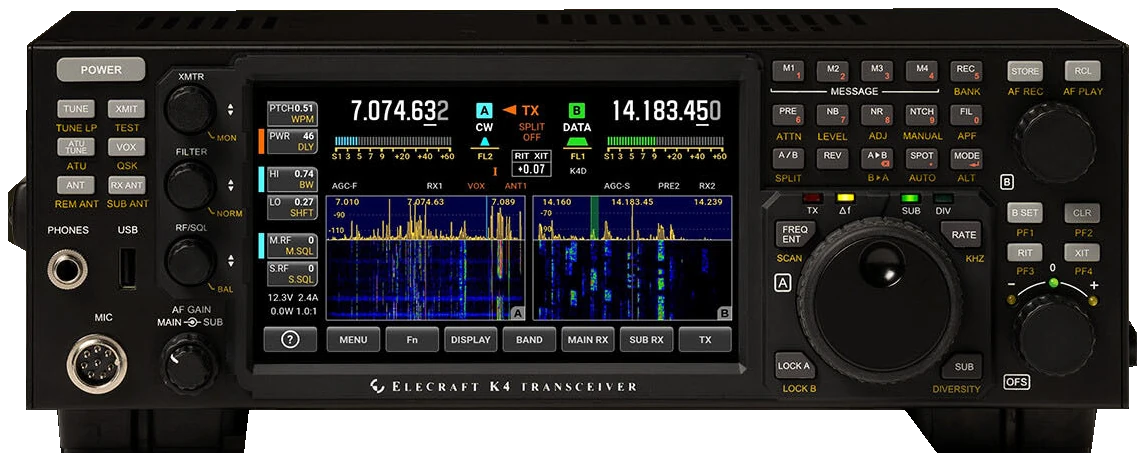
Task: Tap the 7.074.632 VFO A frequency display
Action: click(399, 110)
